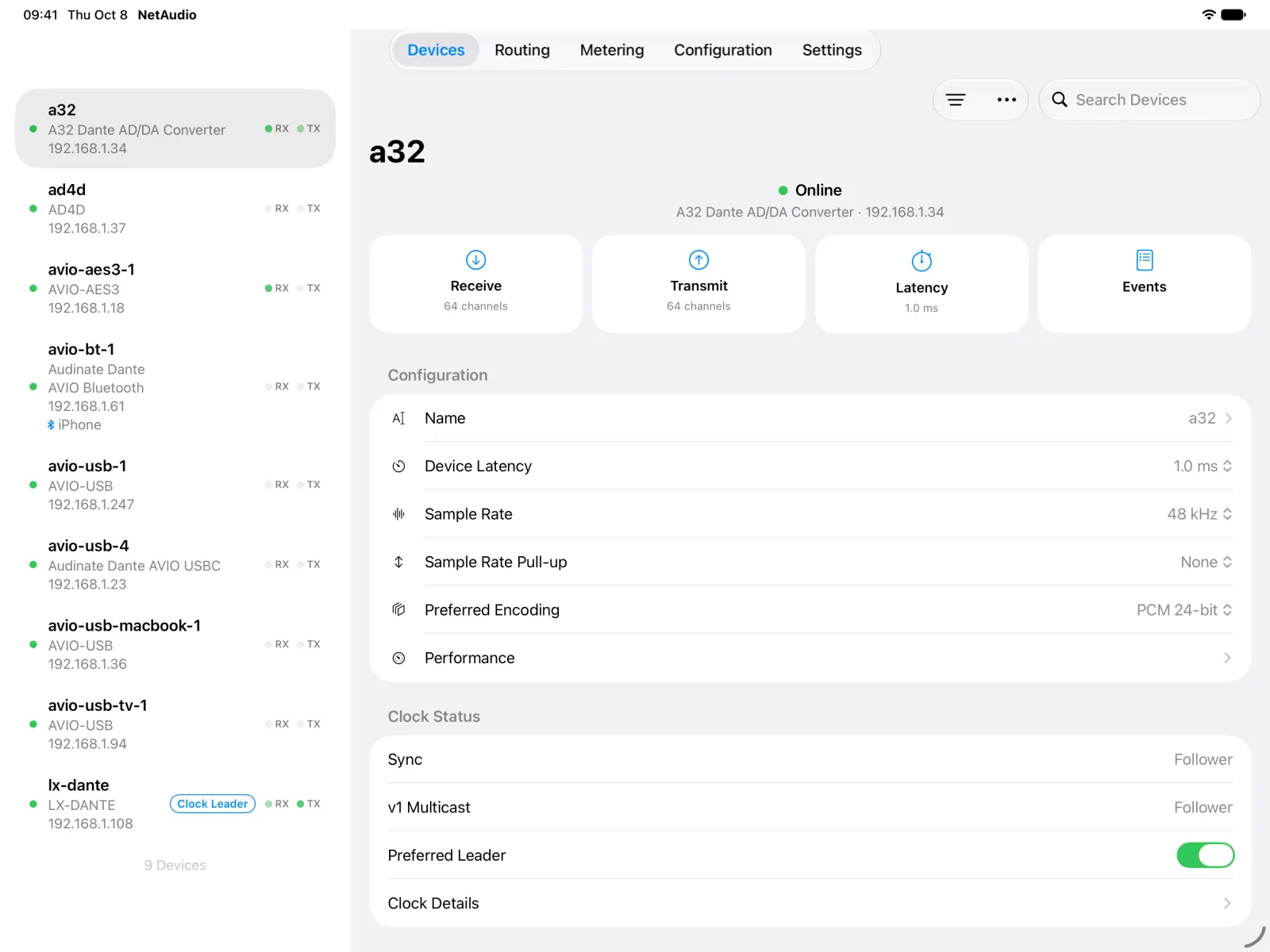Open the Receive channels card

tap(476, 284)
